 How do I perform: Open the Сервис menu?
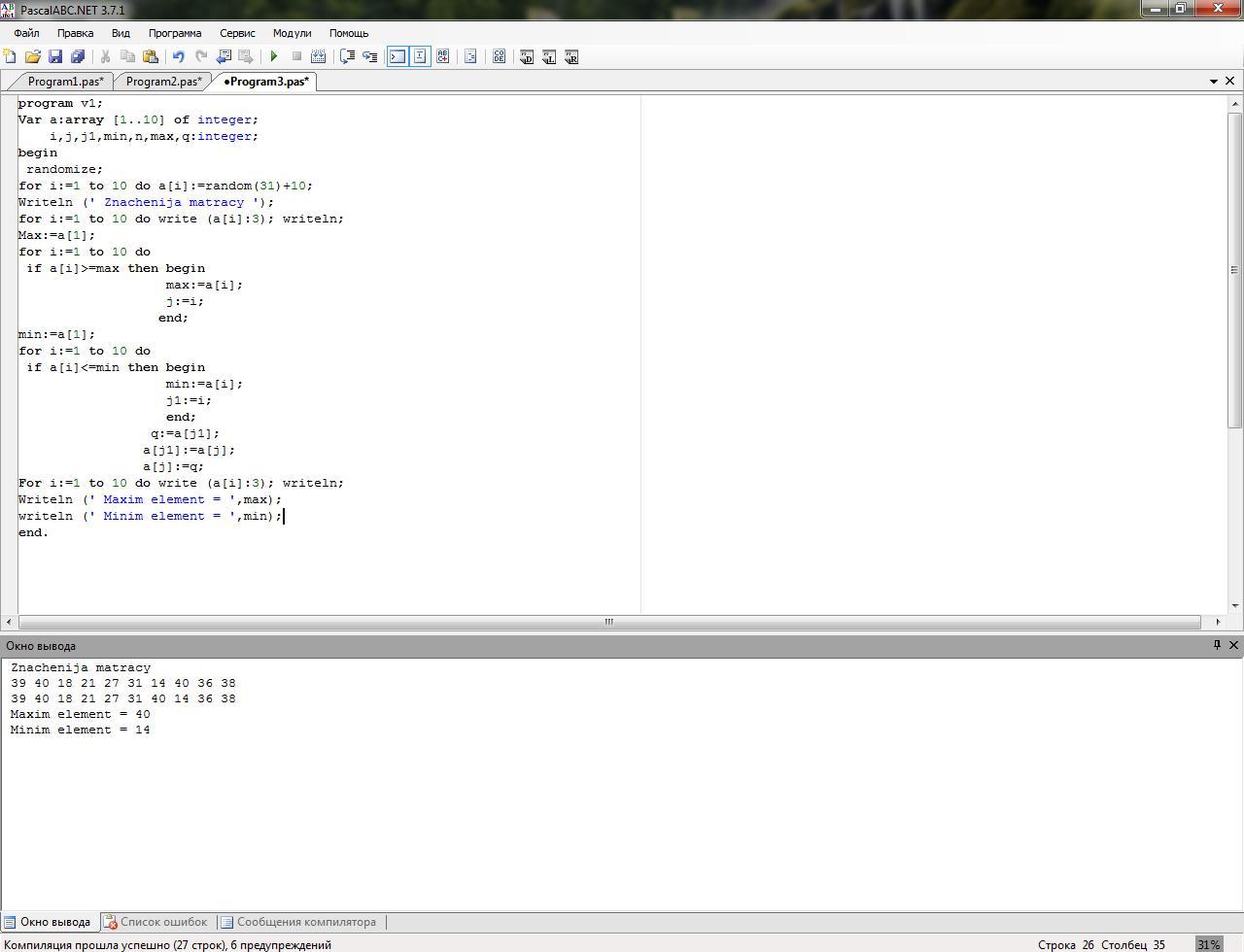237,33
